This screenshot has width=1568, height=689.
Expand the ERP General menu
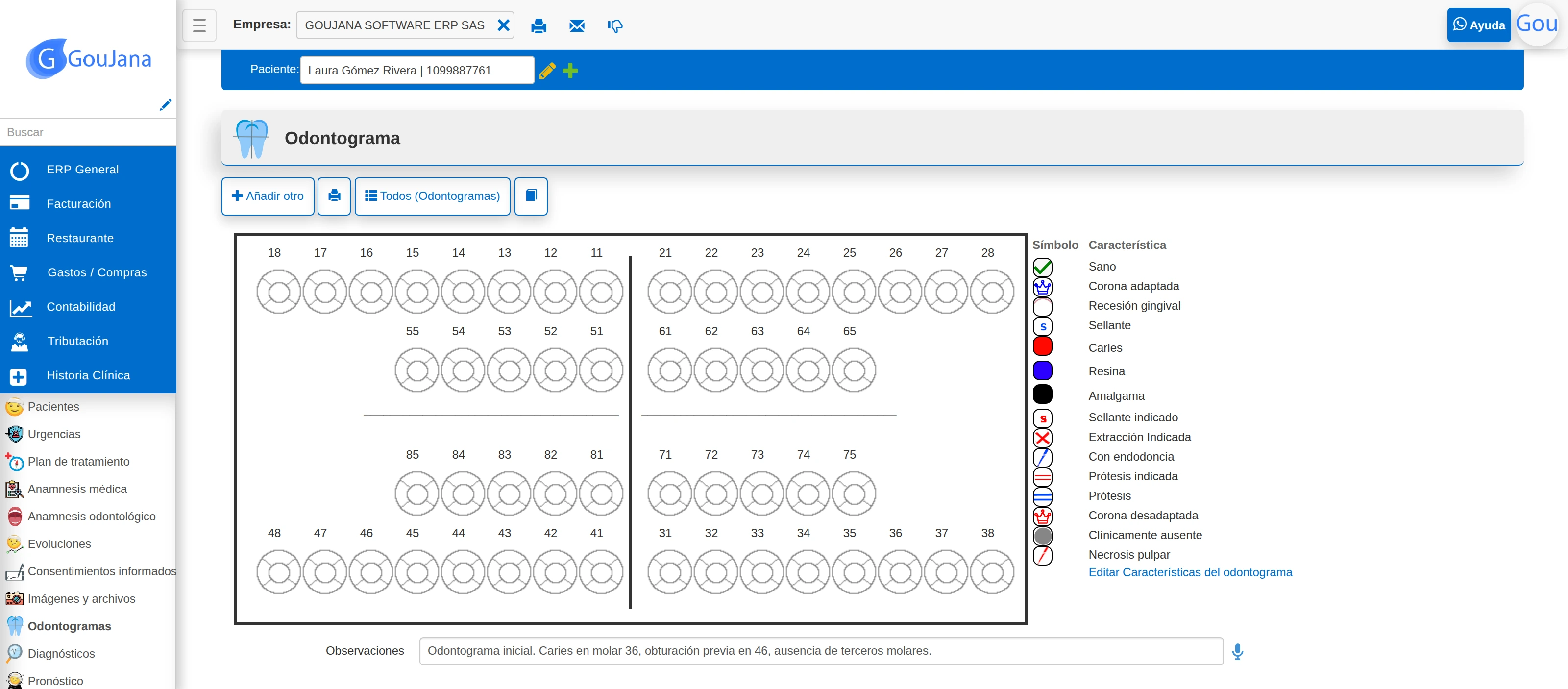[88, 170]
